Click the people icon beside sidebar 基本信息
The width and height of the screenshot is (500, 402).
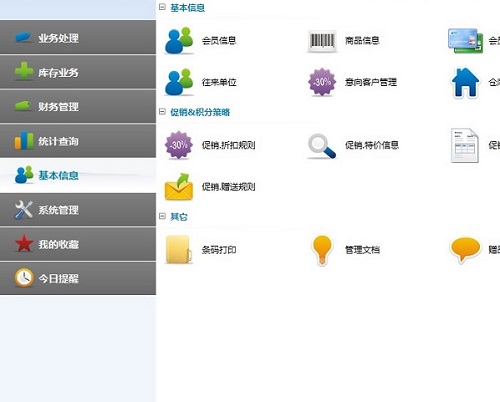[24, 174]
